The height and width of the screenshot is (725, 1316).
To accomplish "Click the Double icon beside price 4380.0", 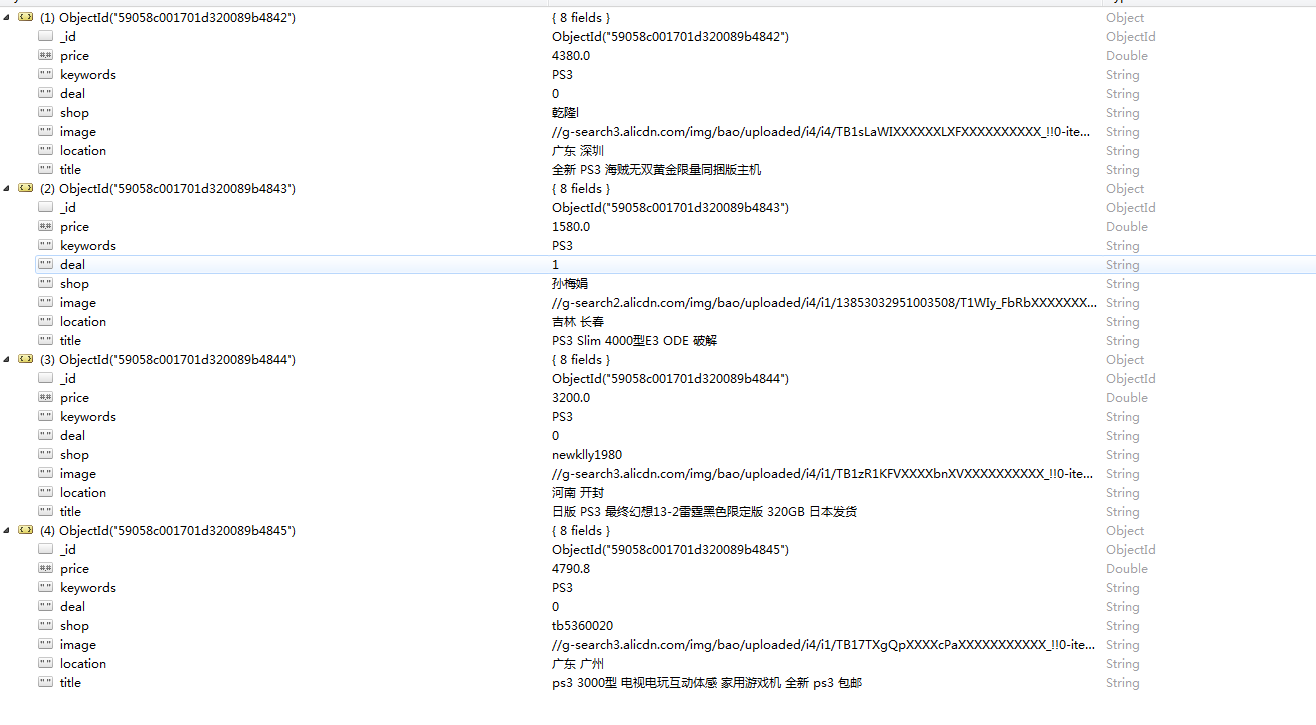I will pyautogui.click(x=45, y=56).
